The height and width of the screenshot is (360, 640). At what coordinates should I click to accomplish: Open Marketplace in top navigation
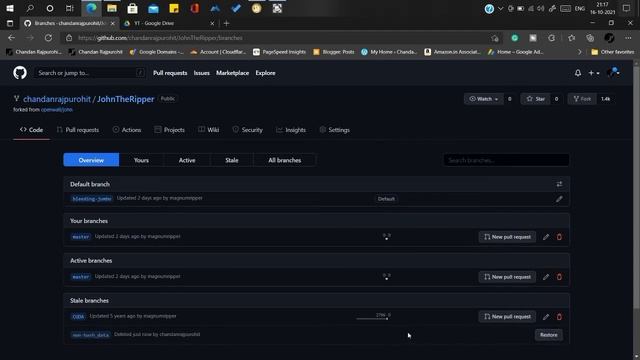(233, 73)
